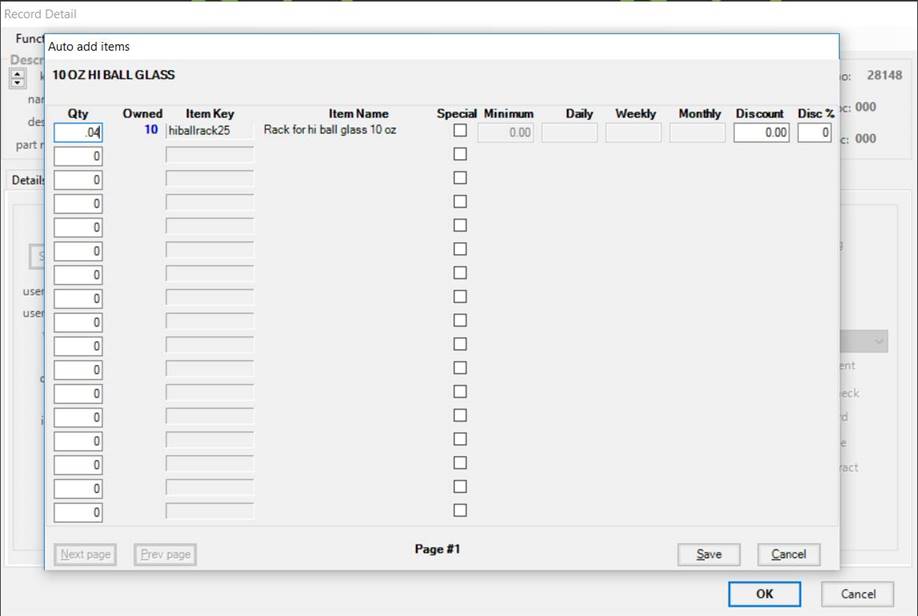Click the Save button

708,554
